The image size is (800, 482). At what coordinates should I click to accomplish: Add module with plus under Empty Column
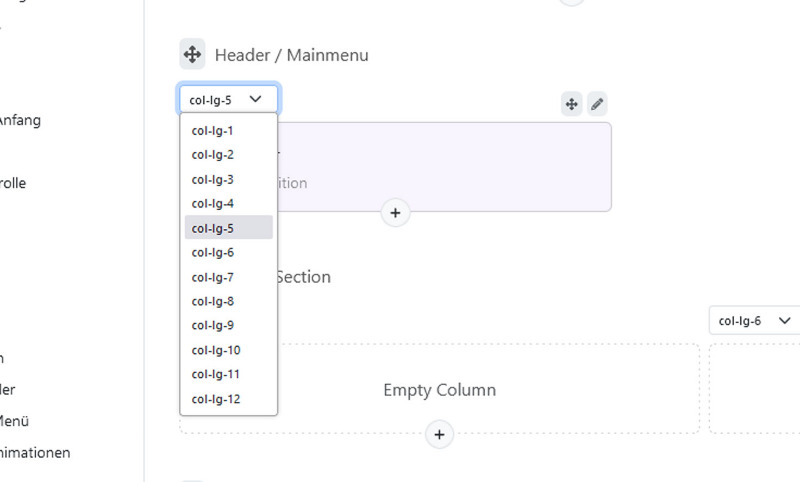point(439,435)
